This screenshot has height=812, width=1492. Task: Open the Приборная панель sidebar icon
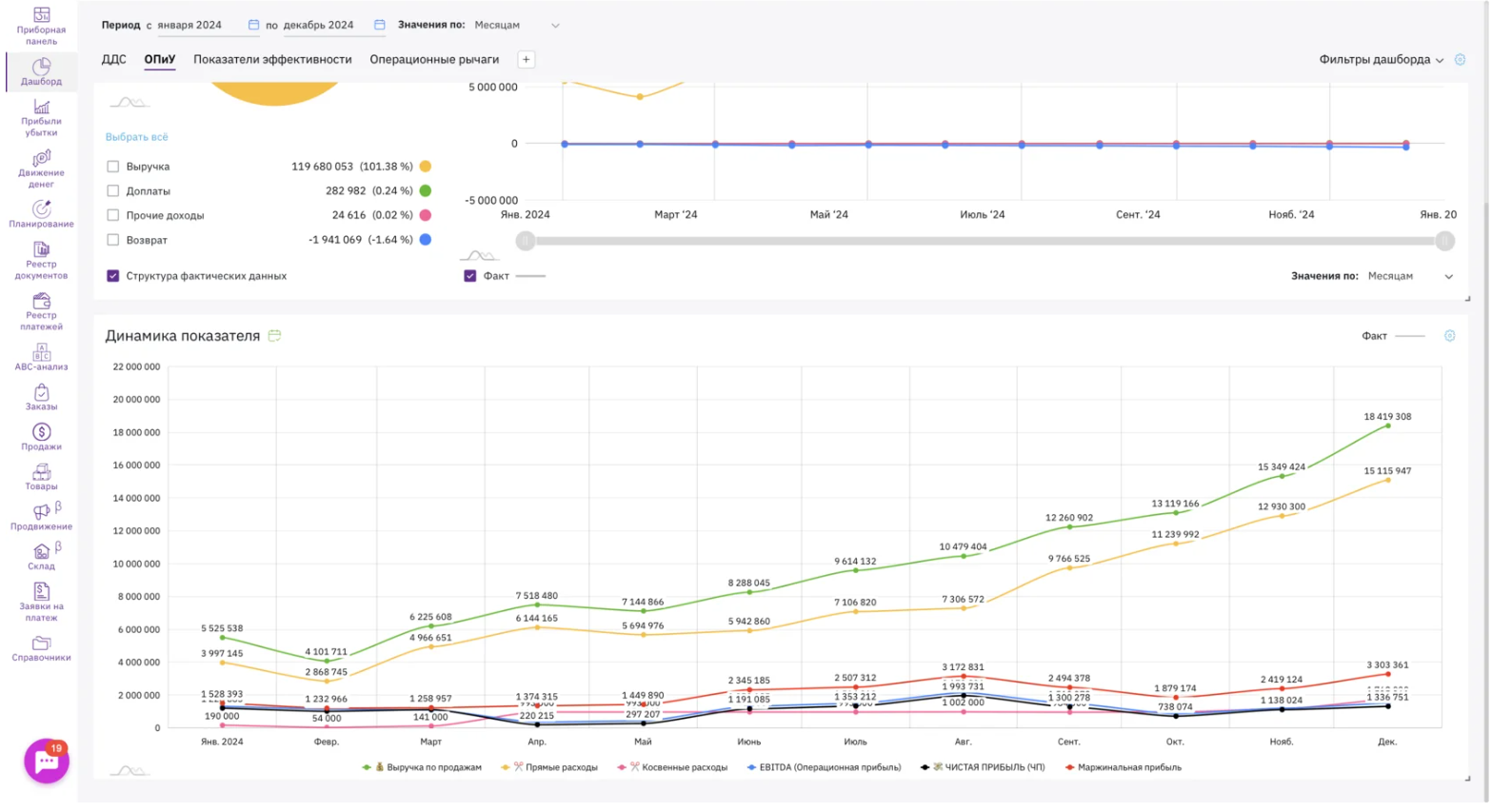pos(41,26)
